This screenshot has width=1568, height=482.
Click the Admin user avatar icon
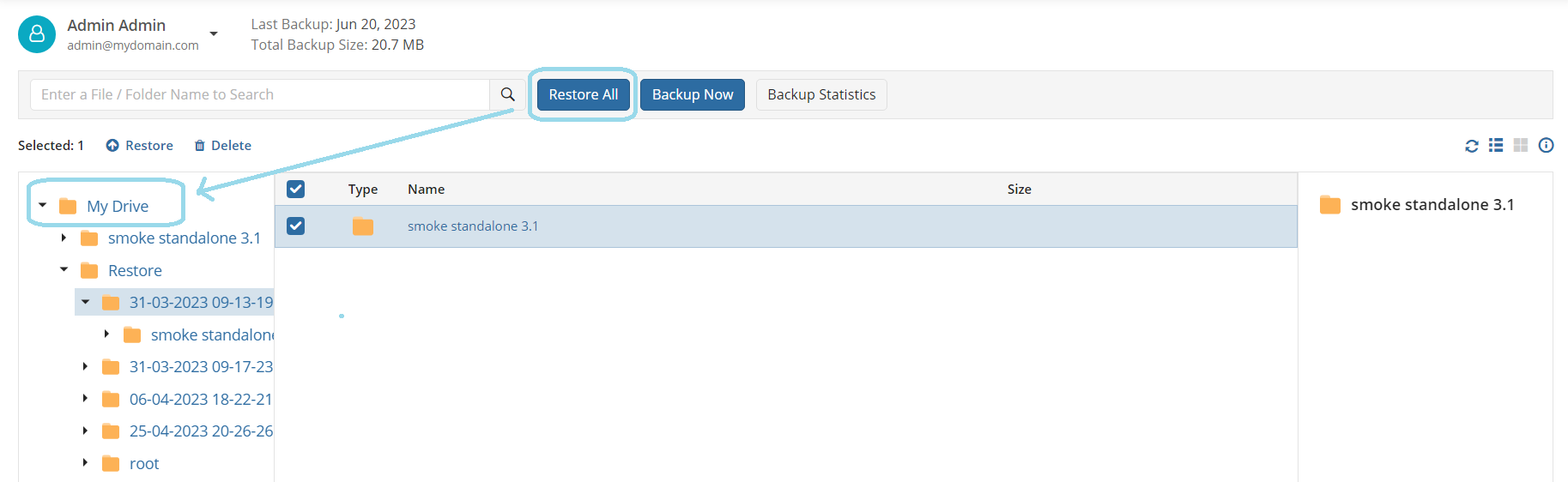point(37,34)
